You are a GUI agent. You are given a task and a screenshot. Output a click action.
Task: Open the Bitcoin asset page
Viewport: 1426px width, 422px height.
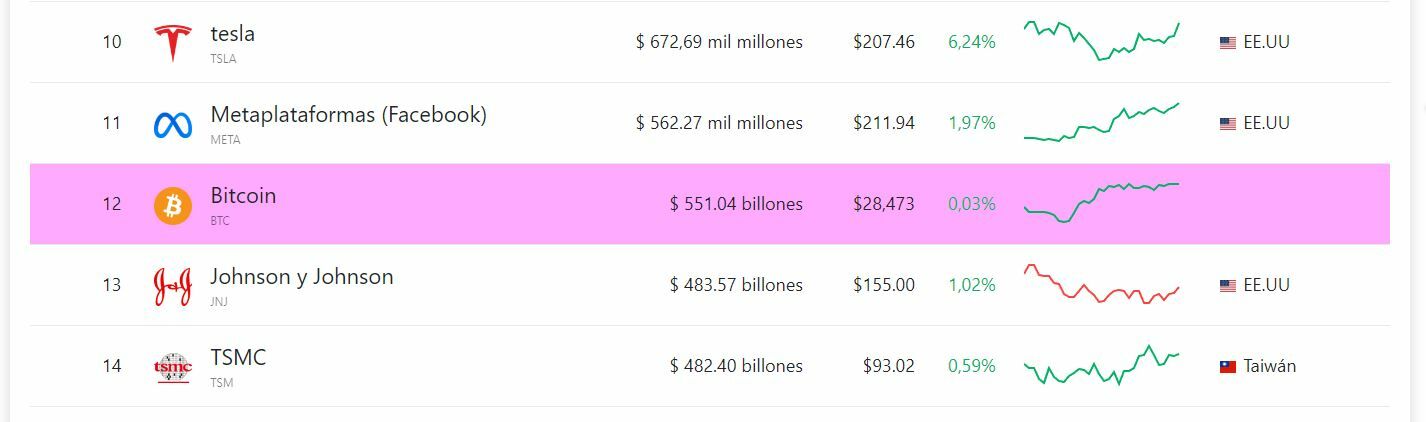(243, 196)
